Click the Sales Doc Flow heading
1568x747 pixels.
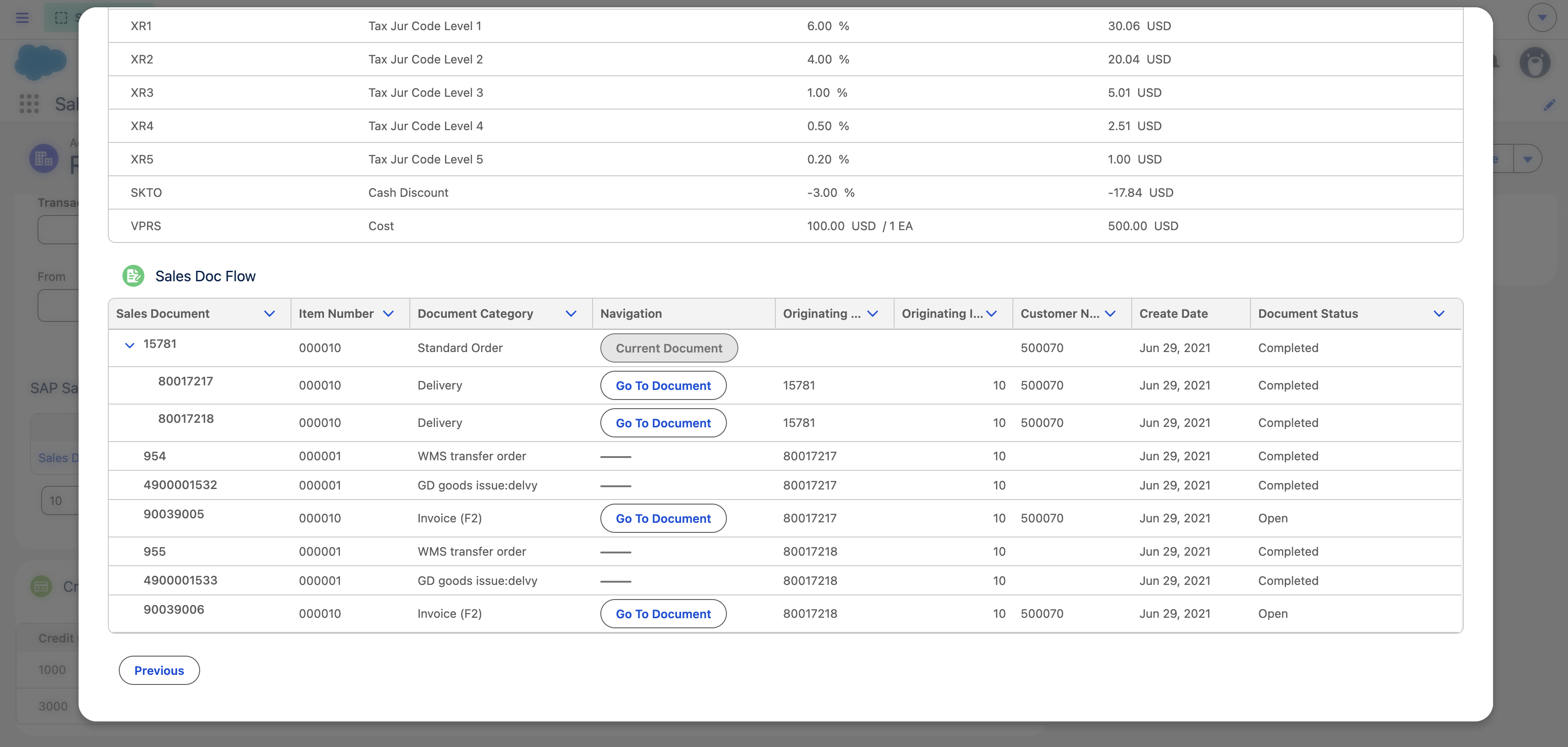205,276
